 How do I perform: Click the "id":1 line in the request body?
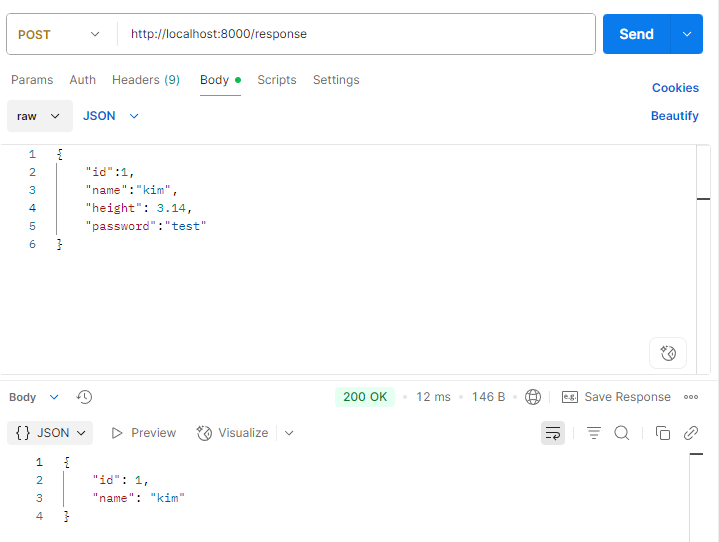pos(110,172)
